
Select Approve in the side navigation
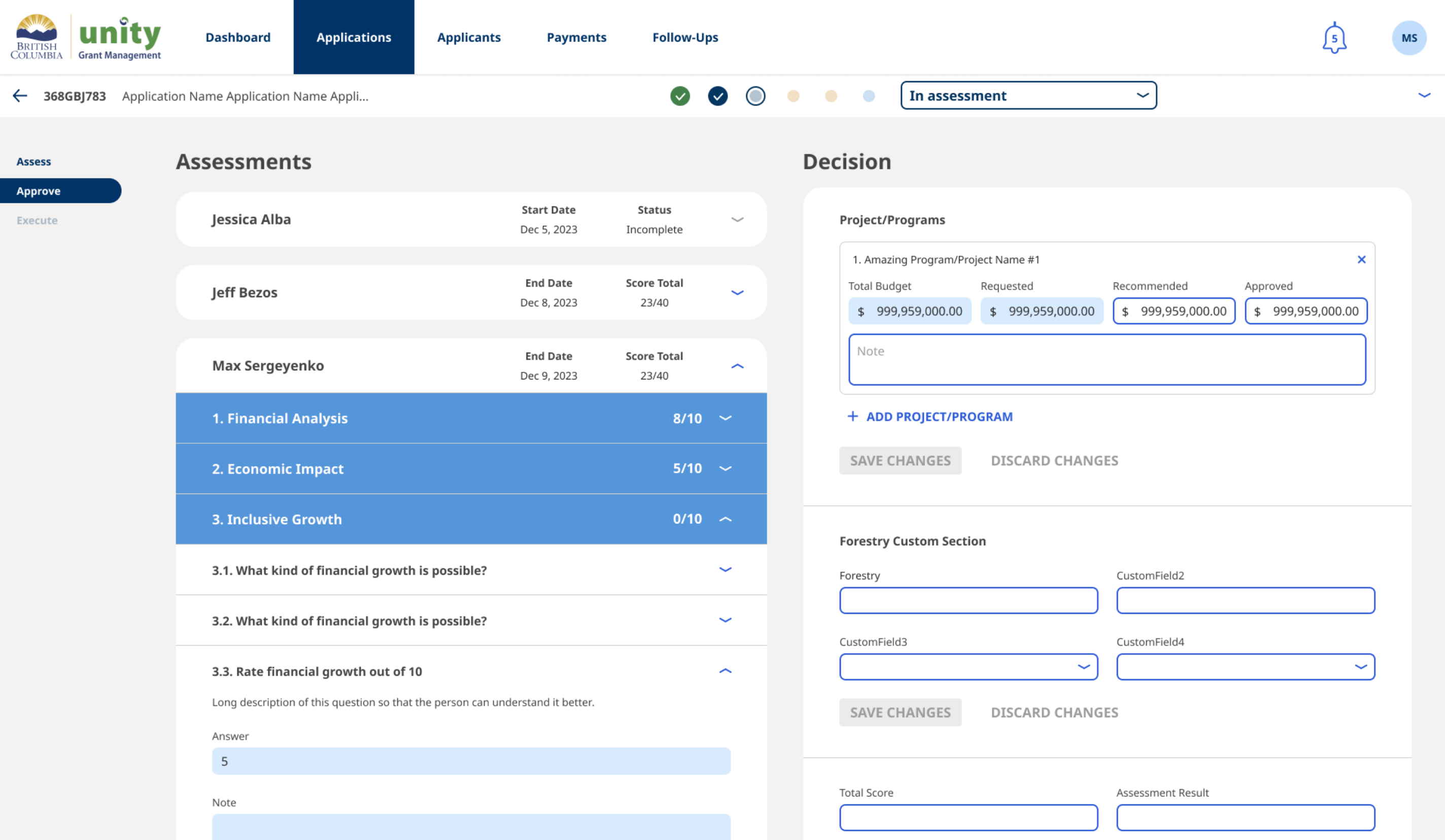pyautogui.click(x=60, y=191)
